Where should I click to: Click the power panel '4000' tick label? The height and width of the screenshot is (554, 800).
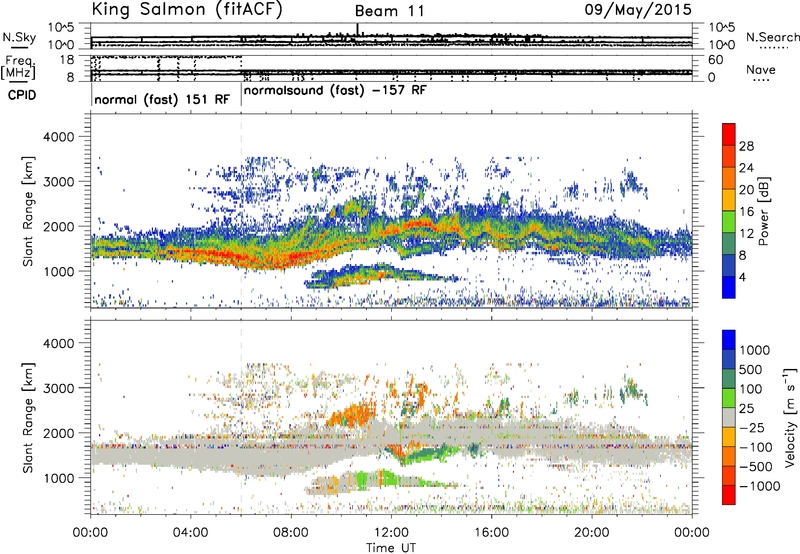(x=58, y=137)
